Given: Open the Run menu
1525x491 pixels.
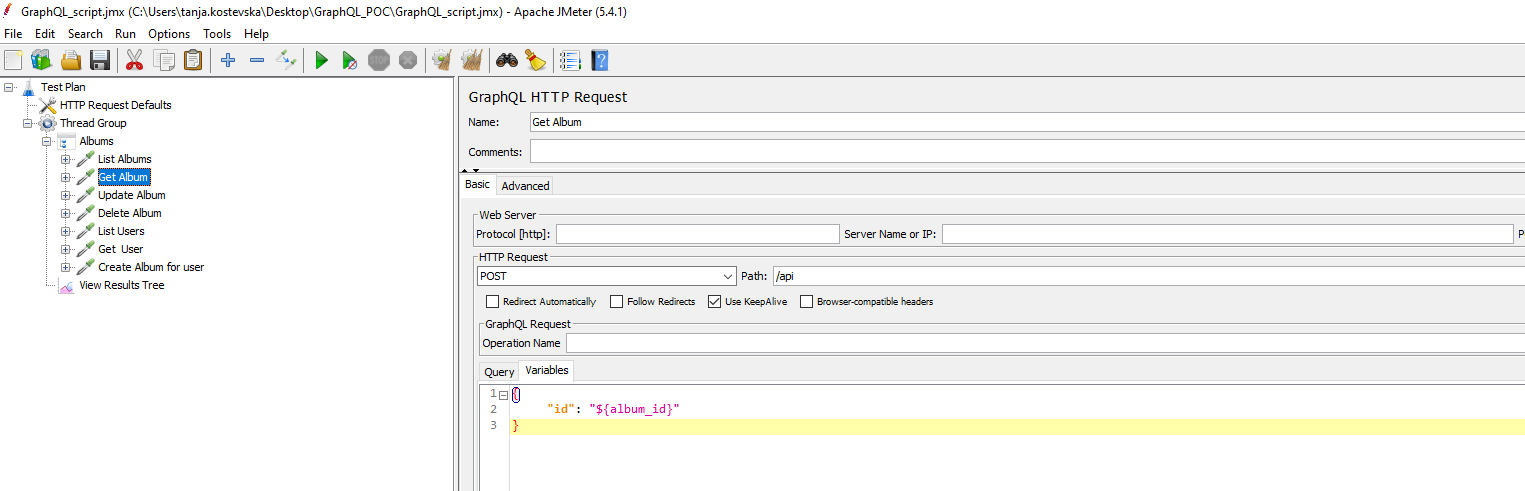Looking at the screenshot, I should 125,34.
